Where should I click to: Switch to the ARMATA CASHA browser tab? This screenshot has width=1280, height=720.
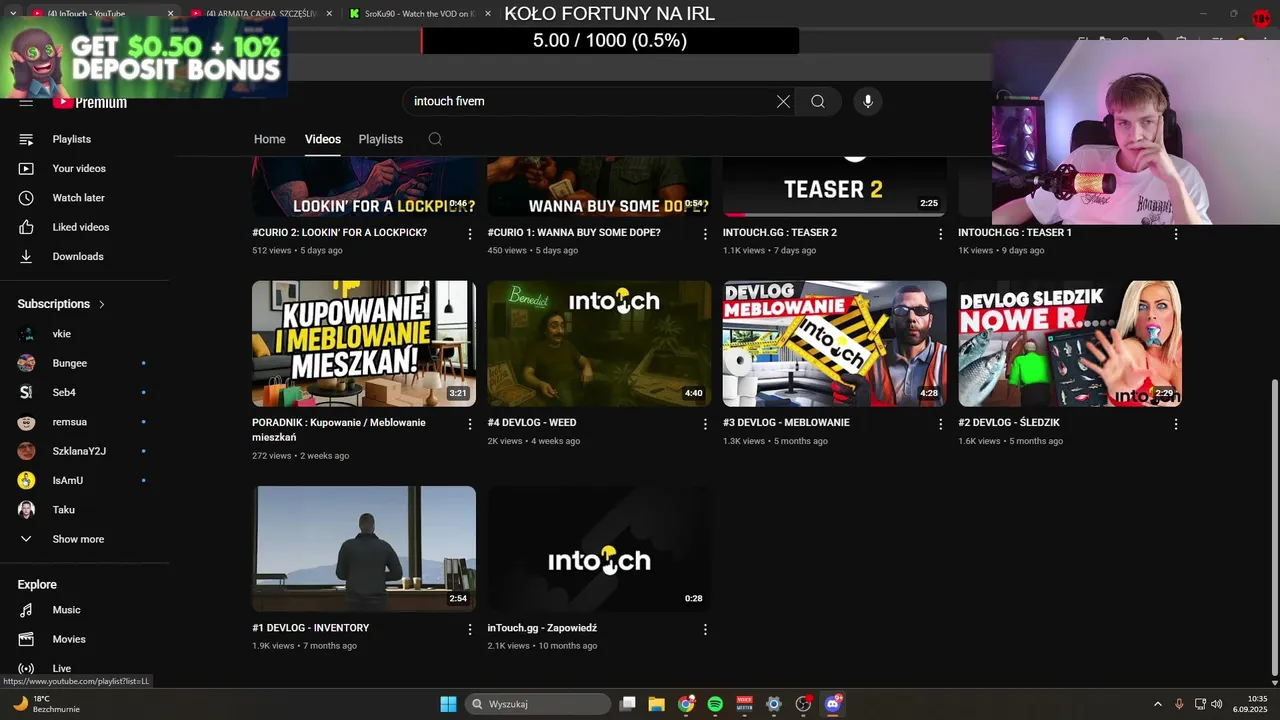point(260,13)
